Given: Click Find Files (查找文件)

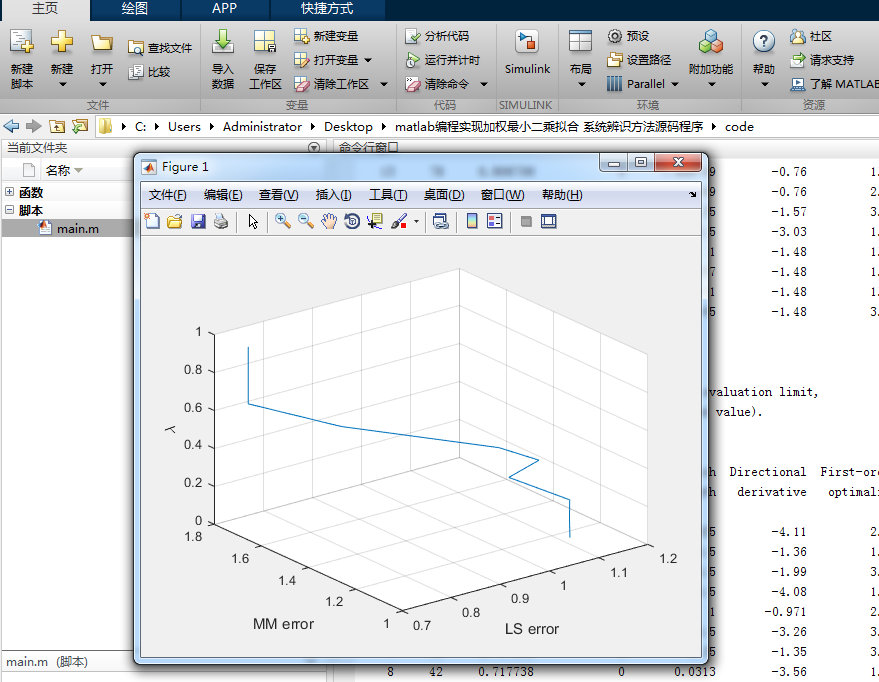Looking at the screenshot, I should [160, 48].
